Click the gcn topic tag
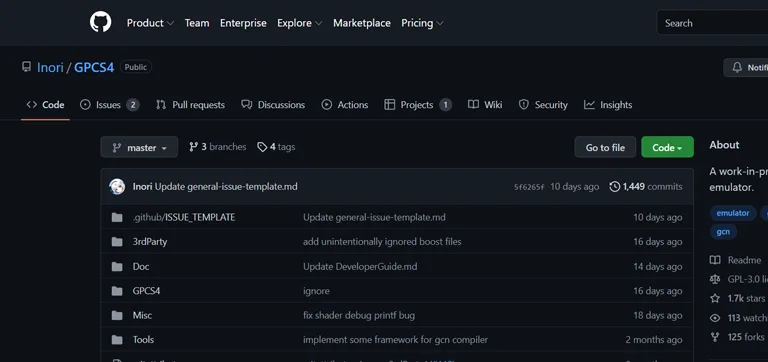This screenshot has height=362, width=768. click(723, 231)
